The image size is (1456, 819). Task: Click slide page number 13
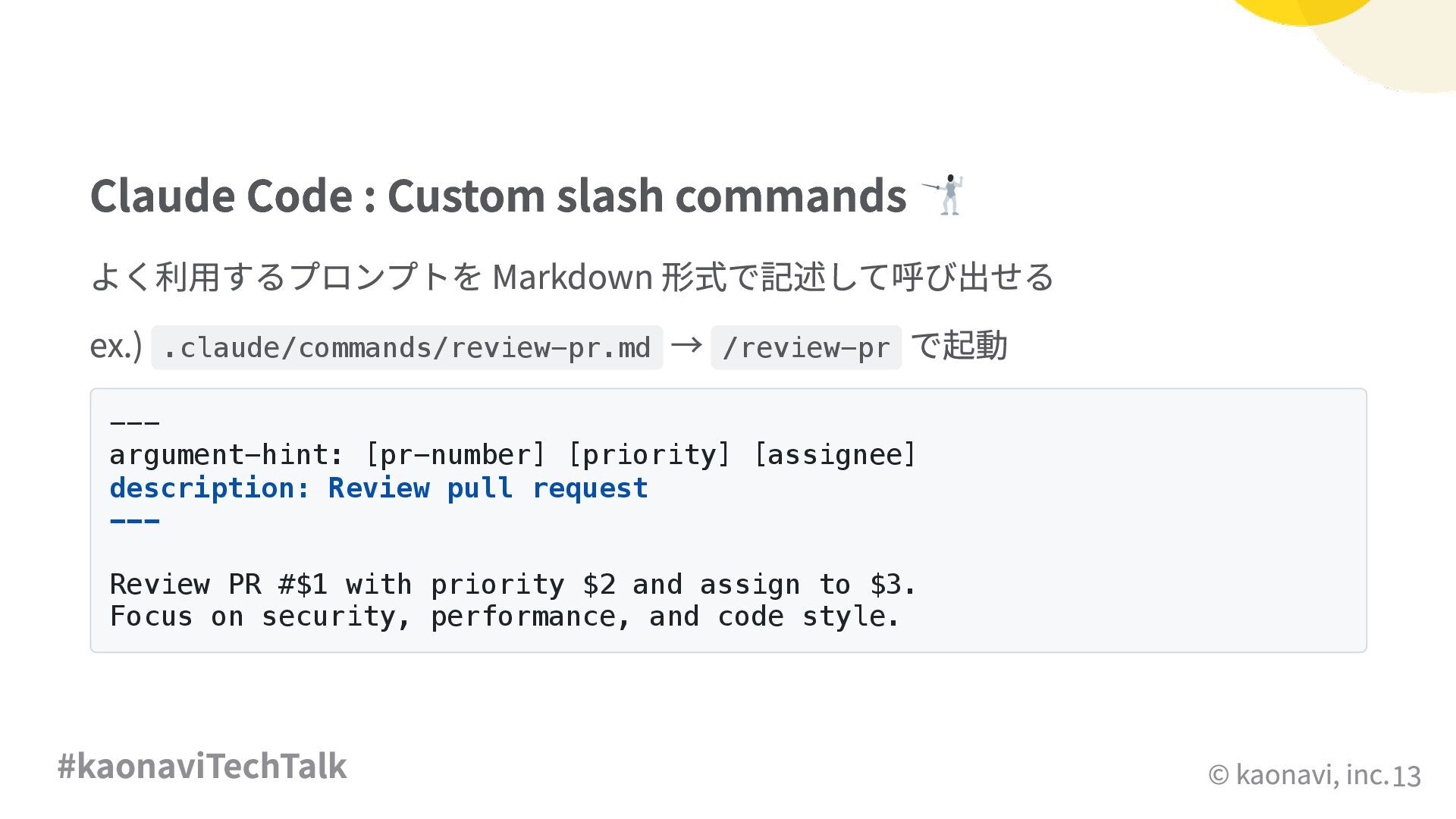click(x=1406, y=776)
